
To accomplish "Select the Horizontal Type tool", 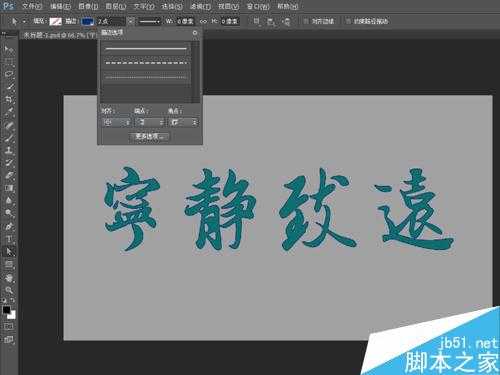I will tap(9, 239).
